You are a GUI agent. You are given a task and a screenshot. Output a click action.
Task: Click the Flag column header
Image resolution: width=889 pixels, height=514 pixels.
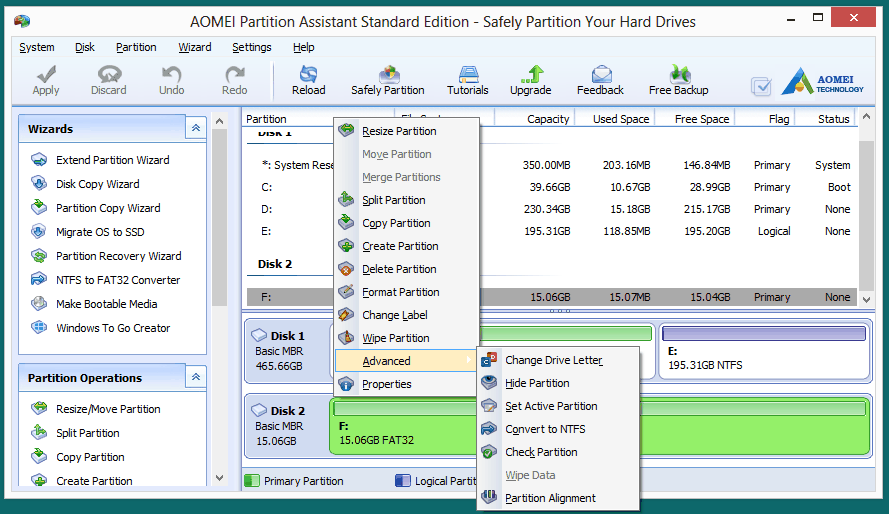click(x=765, y=118)
